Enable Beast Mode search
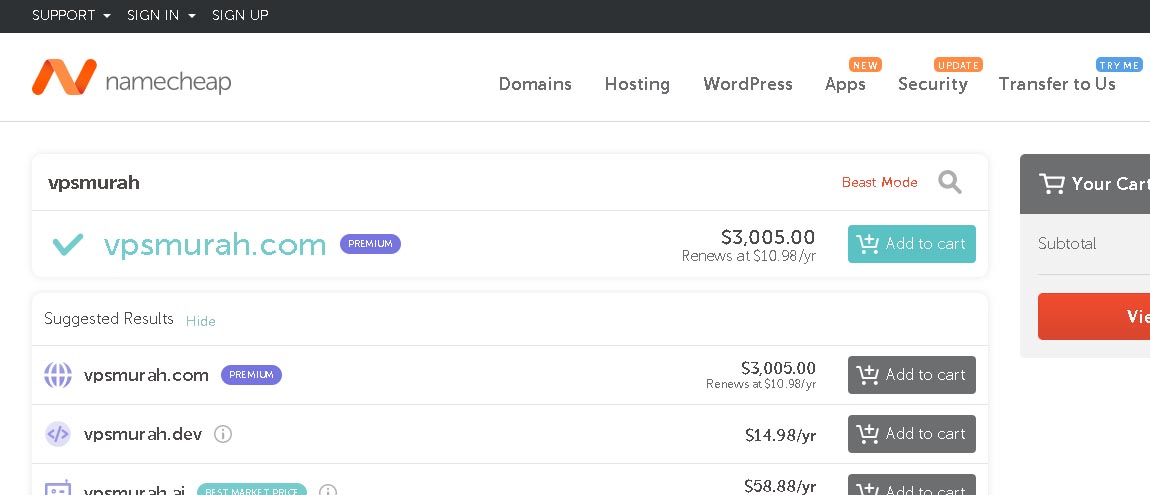1150x495 pixels. tap(879, 183)
